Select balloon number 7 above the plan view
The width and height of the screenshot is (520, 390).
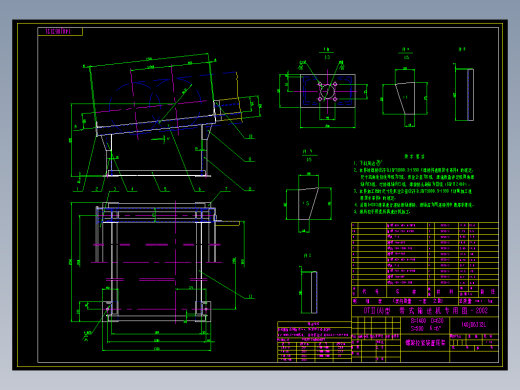pyautogui.click(x=226, y=189)
